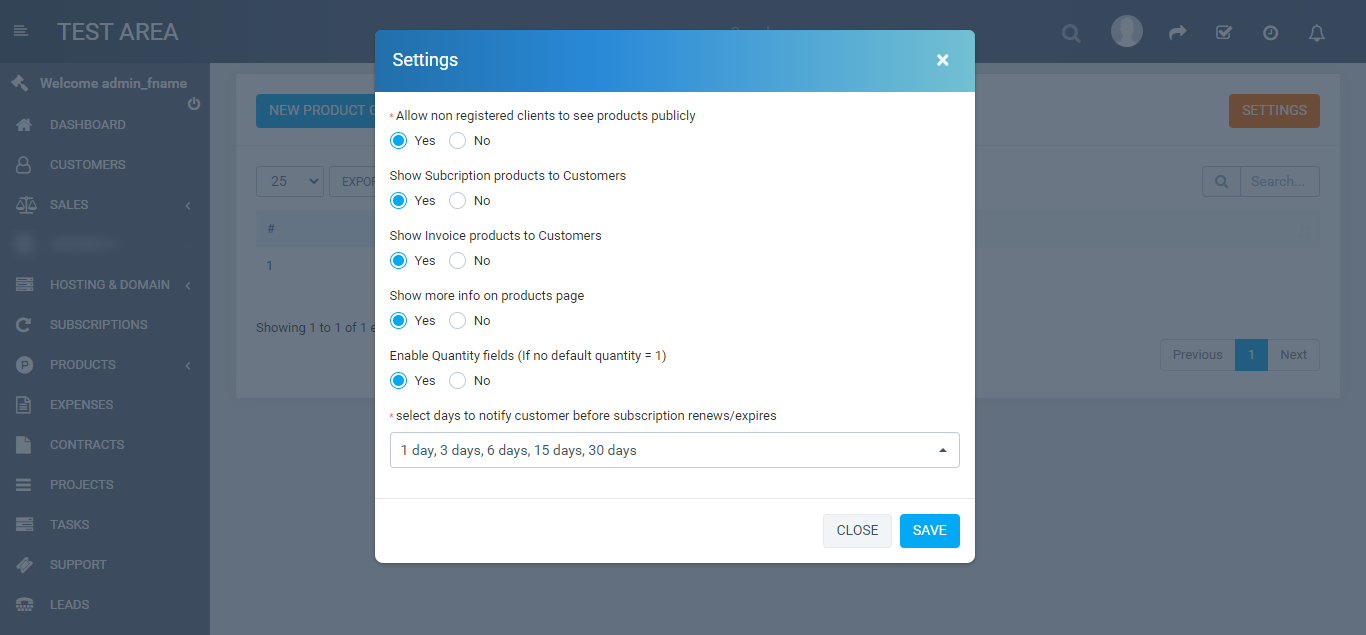Open the user avatar profile picture

pos(1127,31)
